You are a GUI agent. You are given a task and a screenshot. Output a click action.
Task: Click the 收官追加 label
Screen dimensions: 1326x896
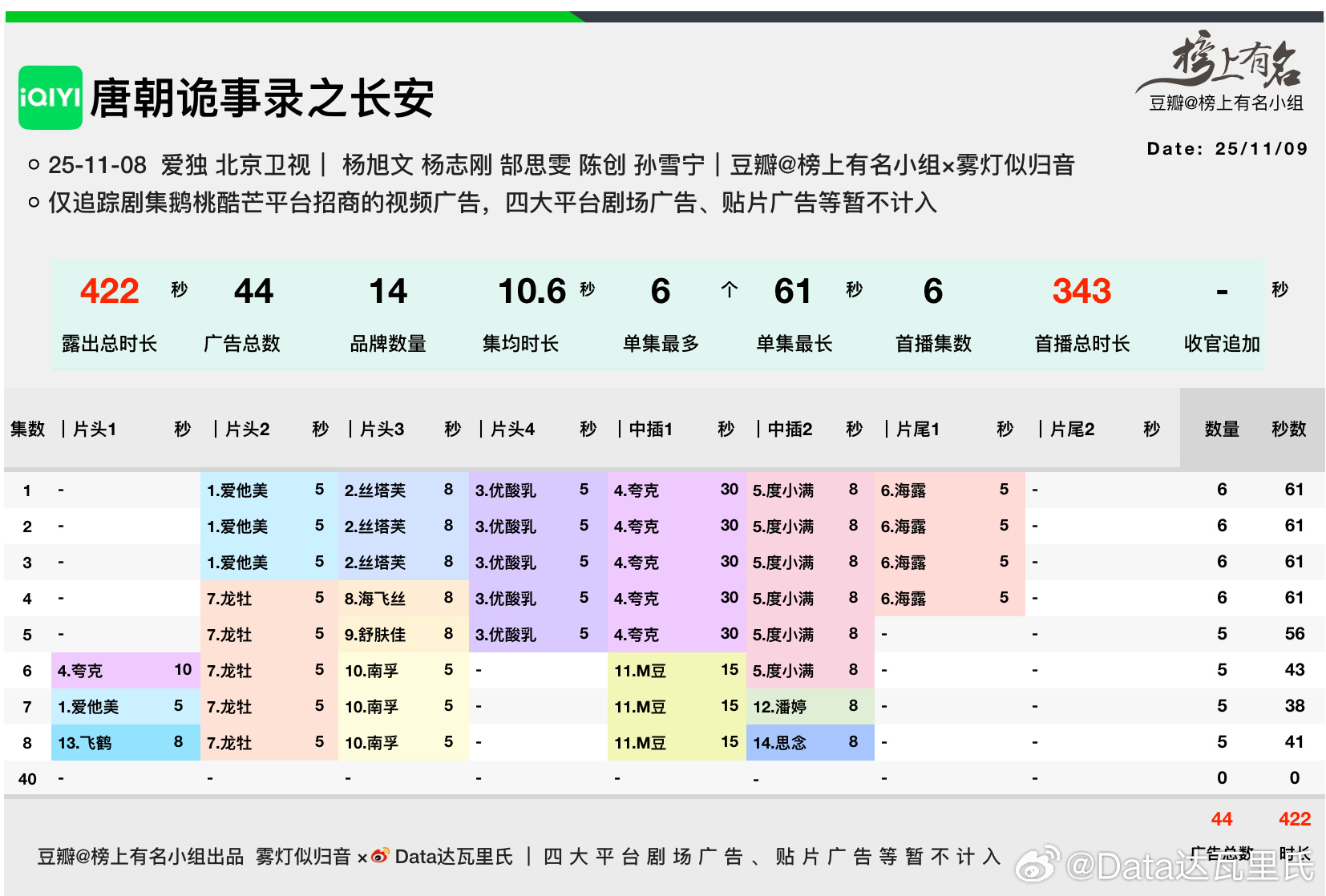click(x=1223, y=344)
